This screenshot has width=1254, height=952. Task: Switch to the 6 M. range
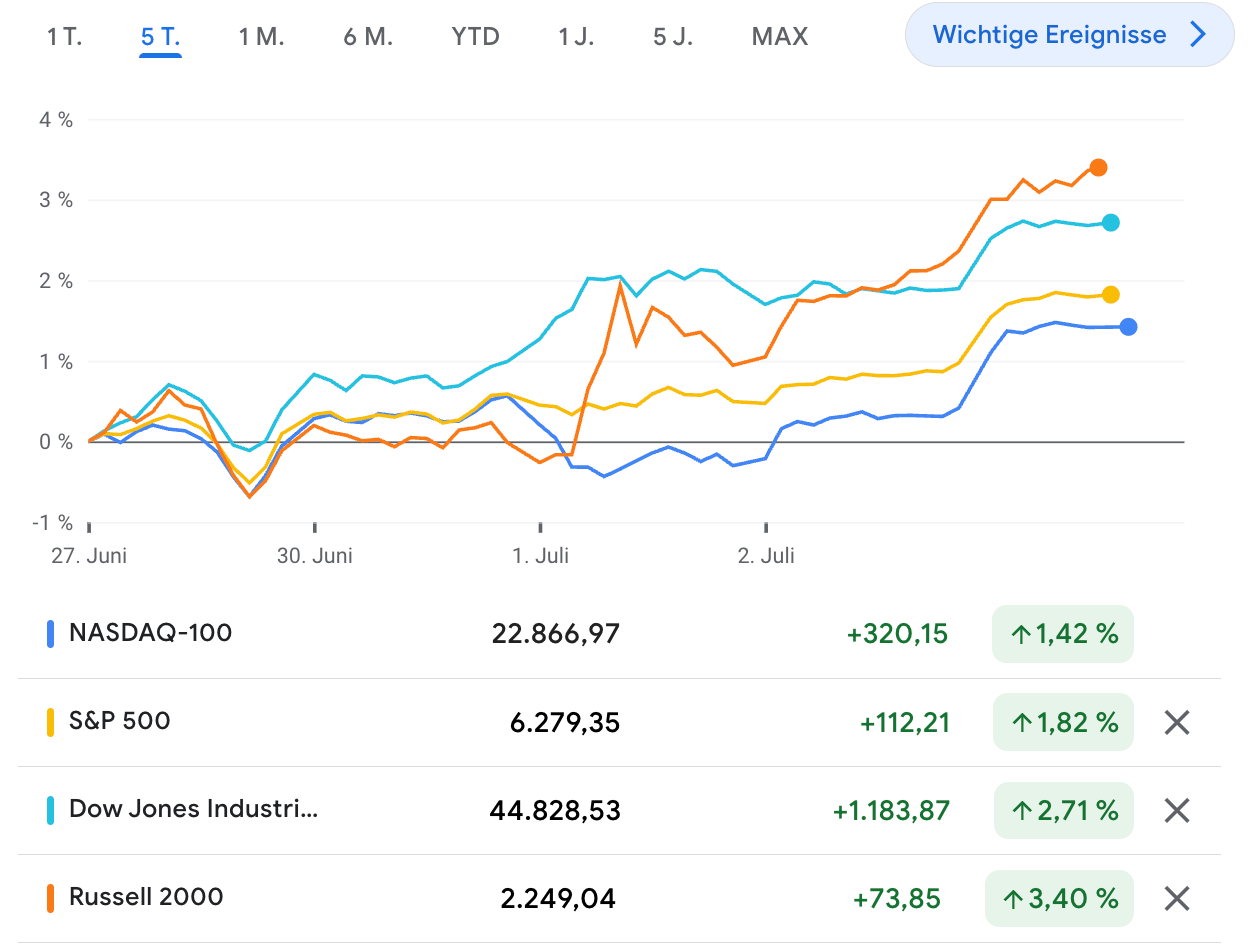368,37
